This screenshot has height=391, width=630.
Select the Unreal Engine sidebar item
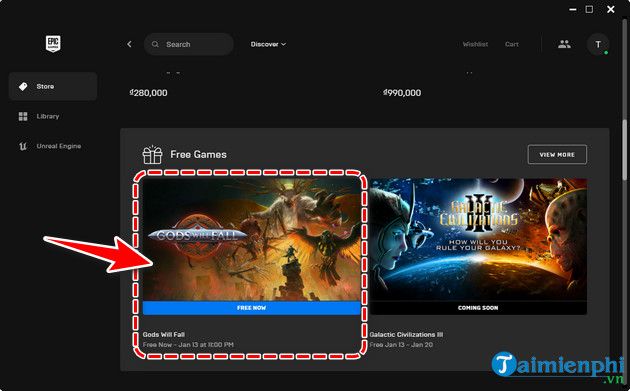tap(53, 146)
